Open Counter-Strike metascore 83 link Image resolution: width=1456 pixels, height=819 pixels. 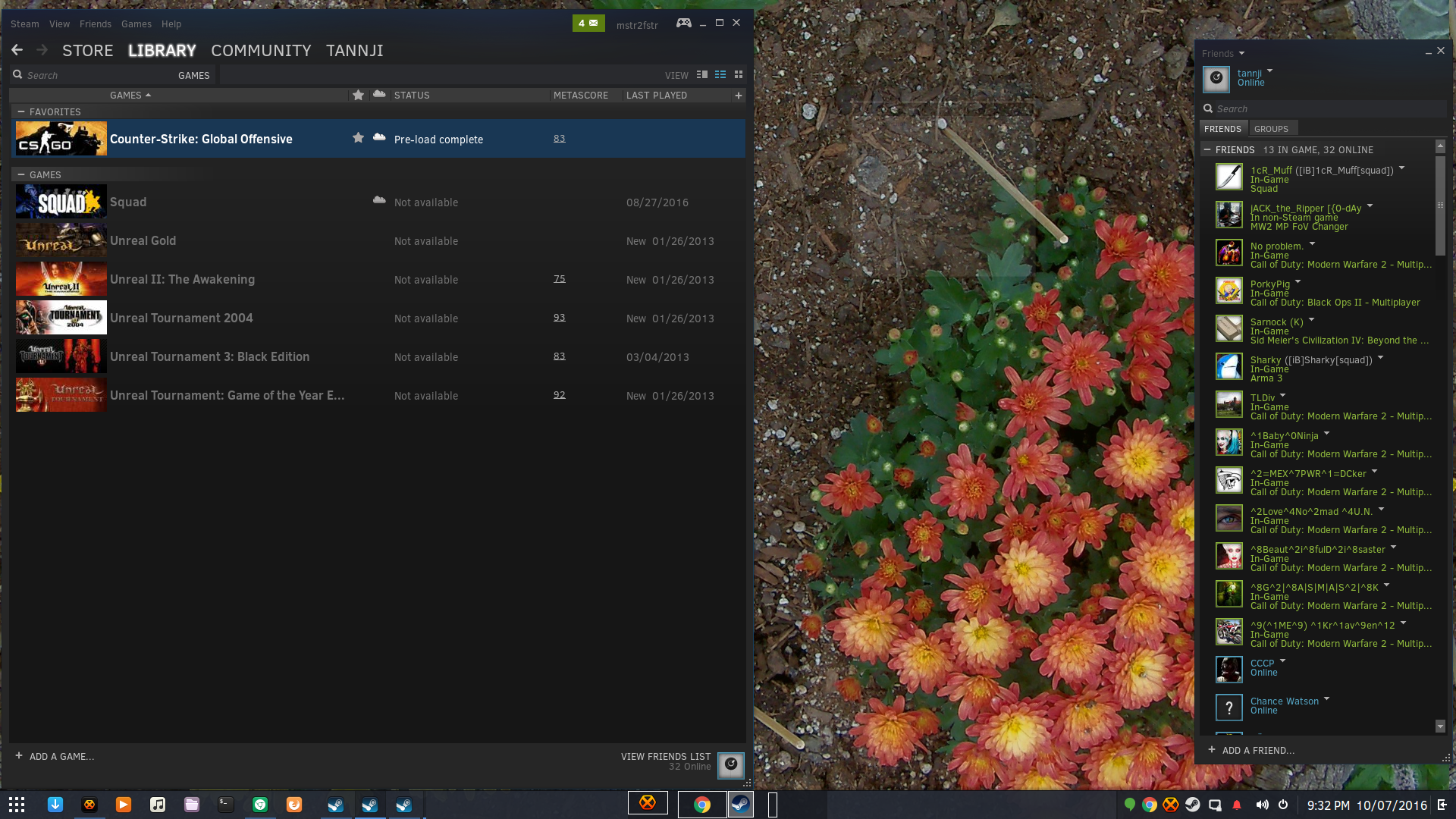pos(559,138)
